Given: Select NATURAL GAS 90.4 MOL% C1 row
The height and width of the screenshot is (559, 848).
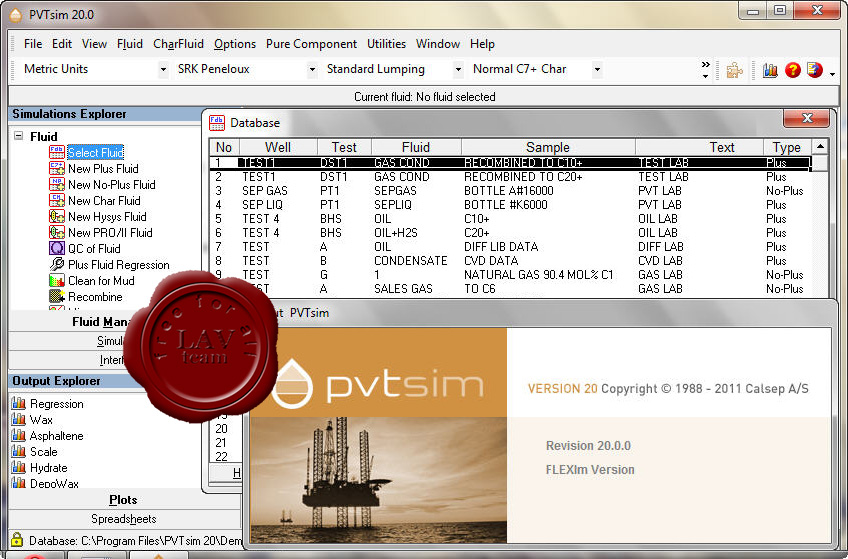Looking at the screenshot, I should 510,275.
